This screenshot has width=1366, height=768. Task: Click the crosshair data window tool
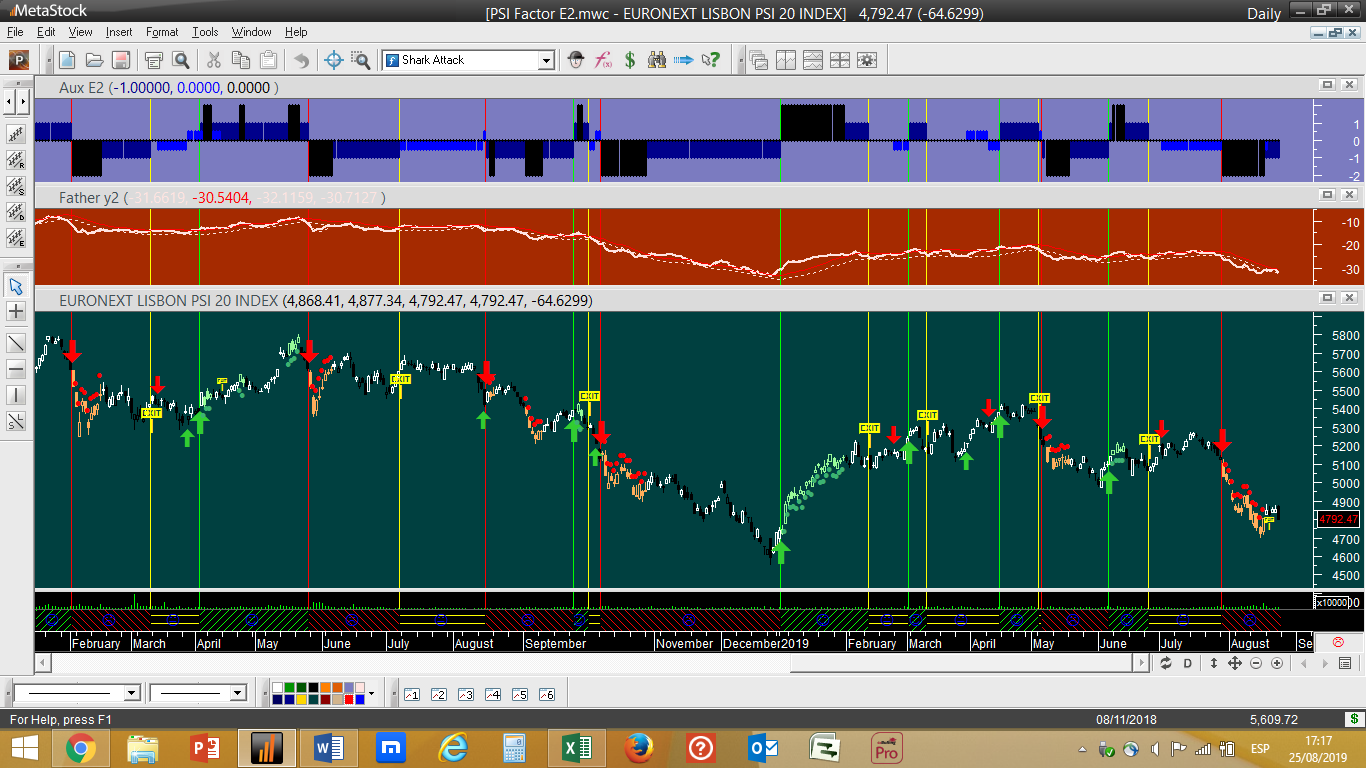335,60
